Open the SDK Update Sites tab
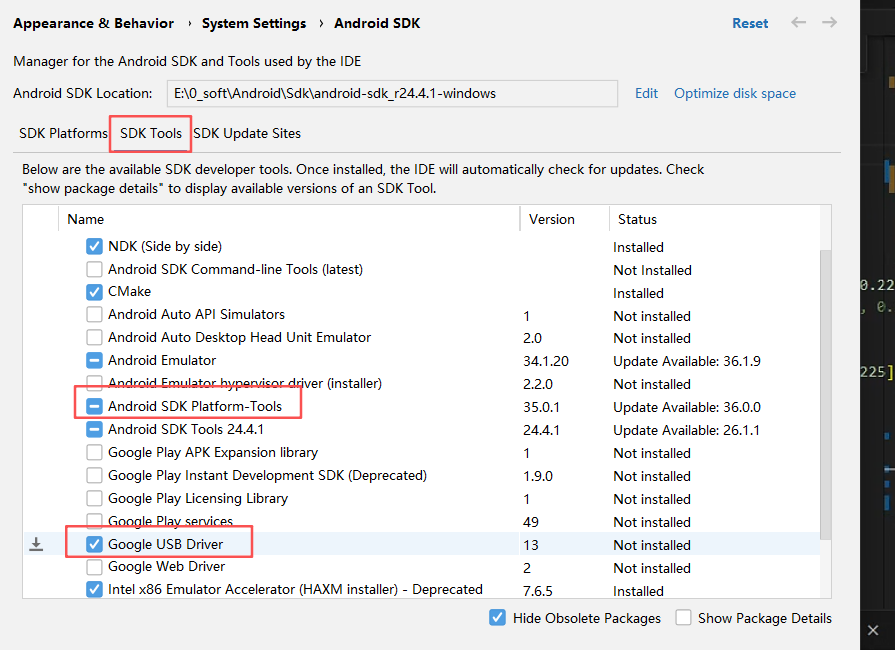The width and height of the screenshot is (895, 650). [x=247, y=133]
